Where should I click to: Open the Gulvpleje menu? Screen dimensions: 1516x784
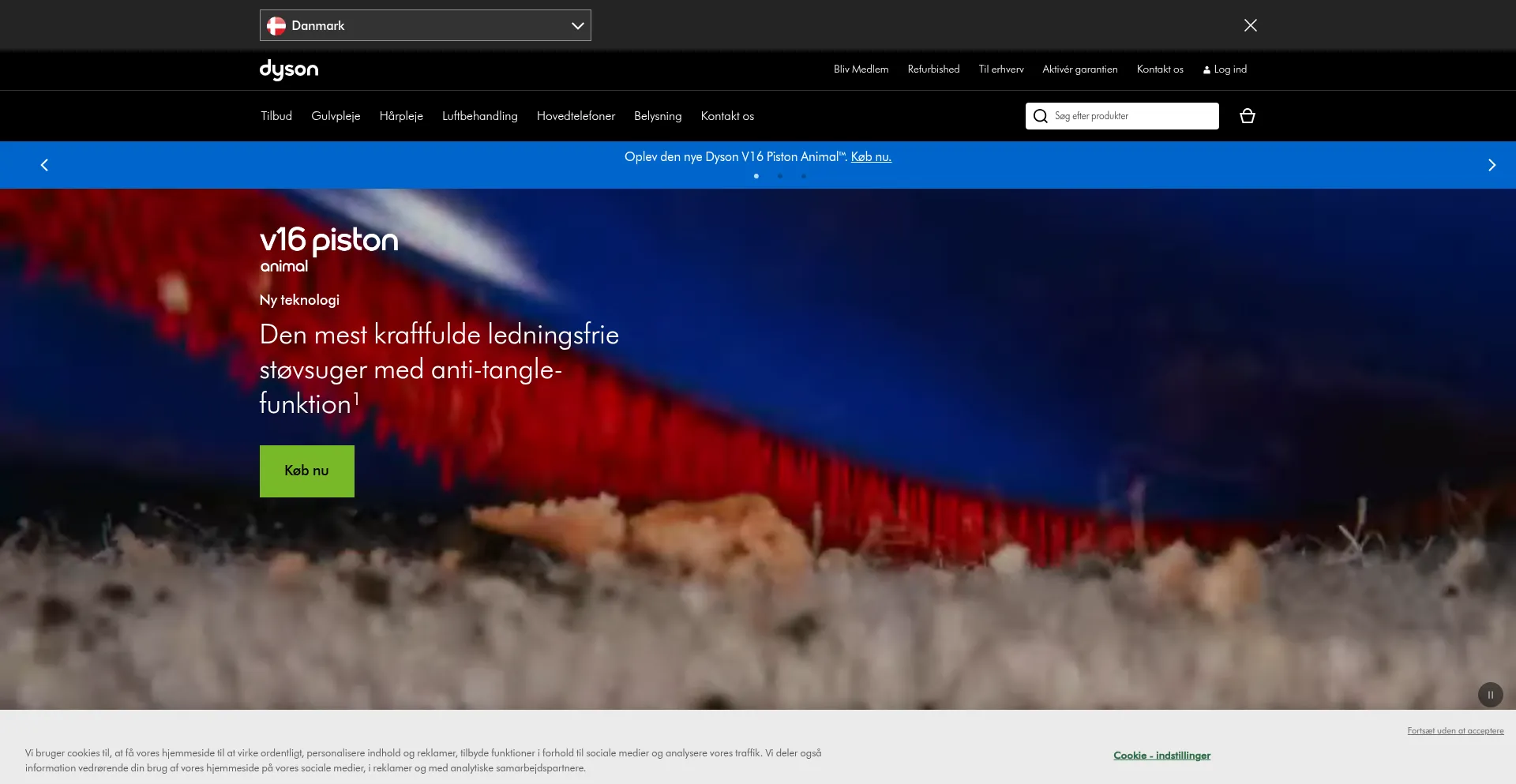pos(336,116)
